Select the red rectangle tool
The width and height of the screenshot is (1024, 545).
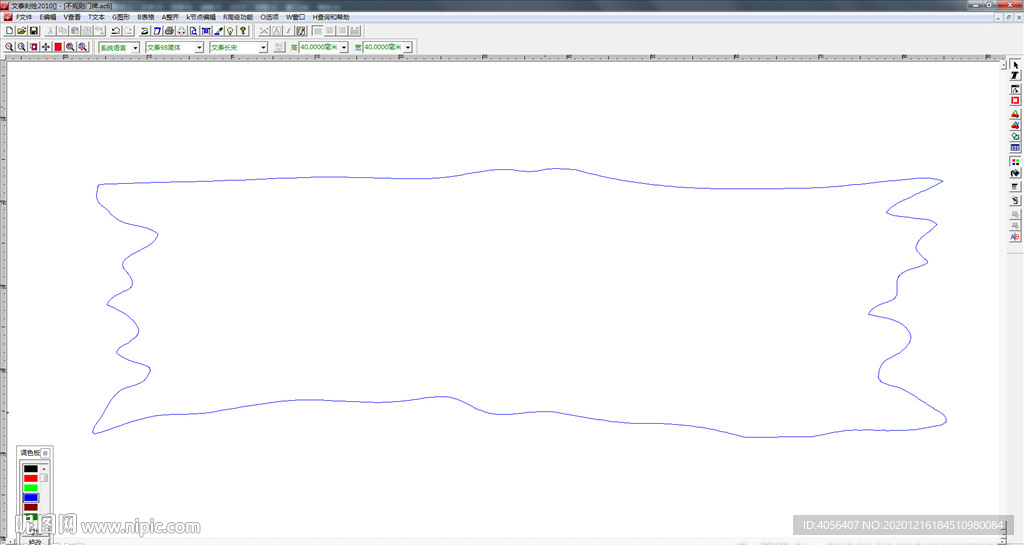(1015, 100)
